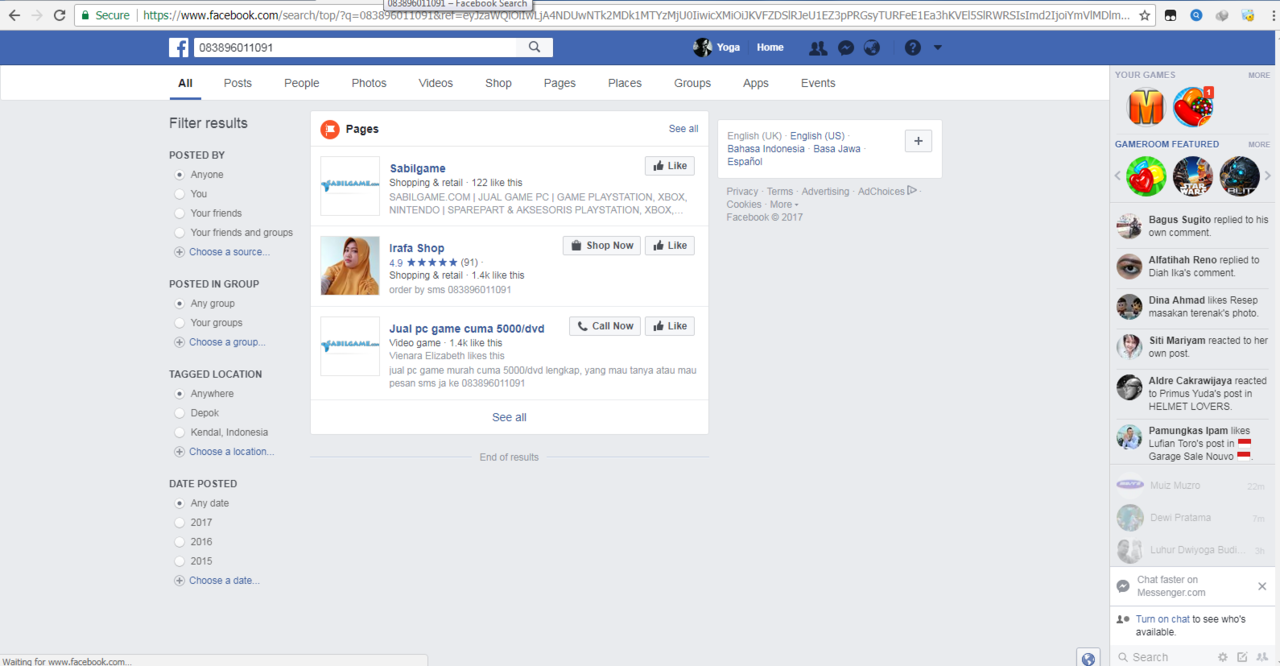Click MORE next to Your Games

[1258, 75]
